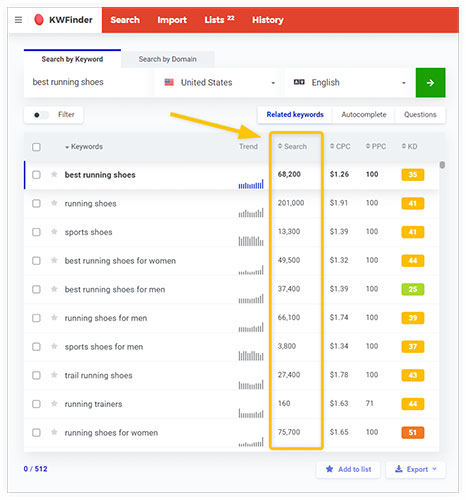Click the green KD badge 25
The height and width of the screenshot is (500, 466).
point(413,289)
